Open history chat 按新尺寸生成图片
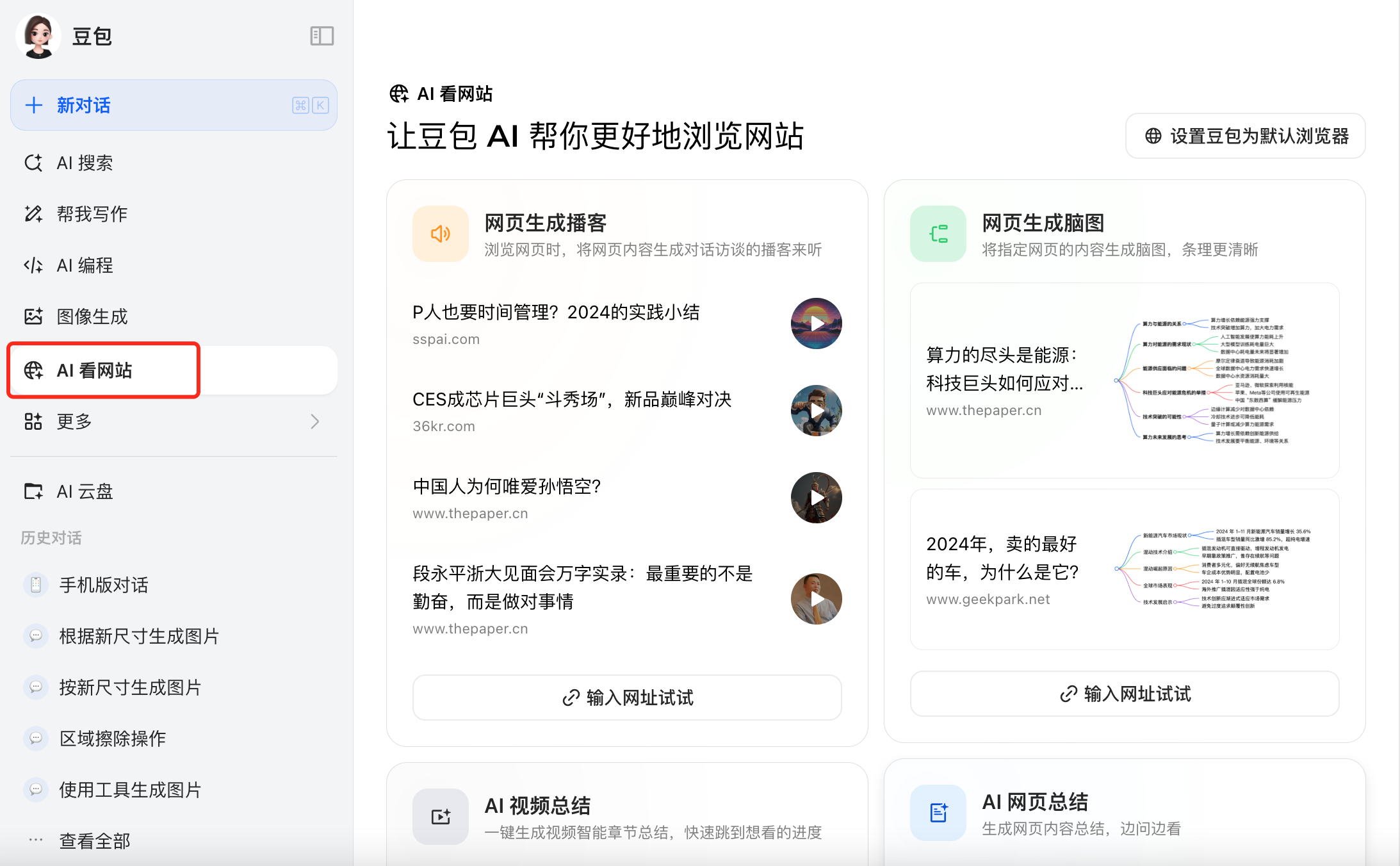The height and width of the screenshot is (866, 1400). tap(174, 687)
